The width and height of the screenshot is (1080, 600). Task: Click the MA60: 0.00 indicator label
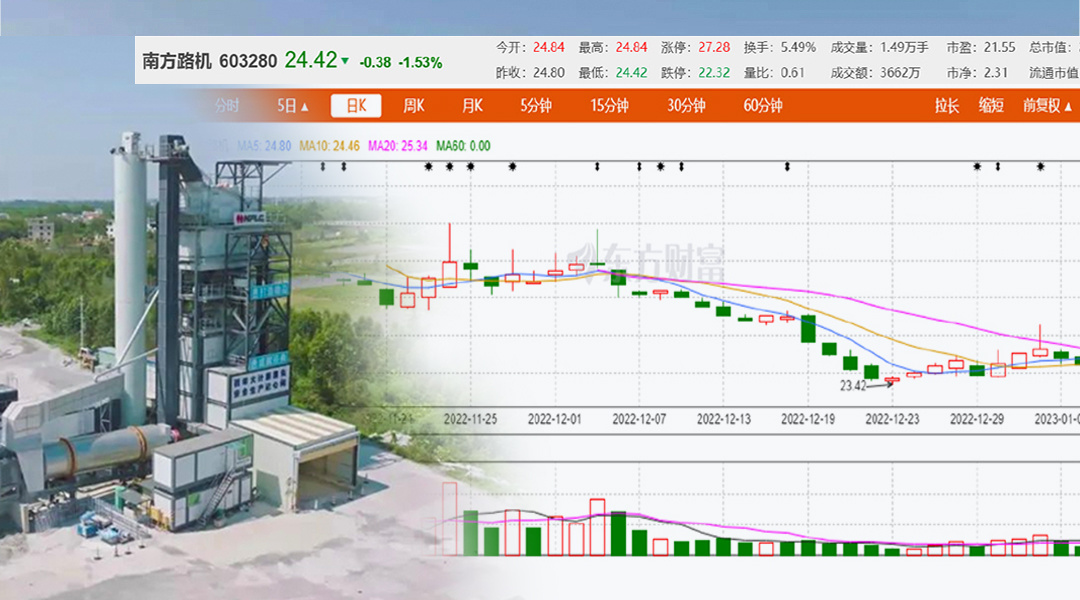point(463,146)
